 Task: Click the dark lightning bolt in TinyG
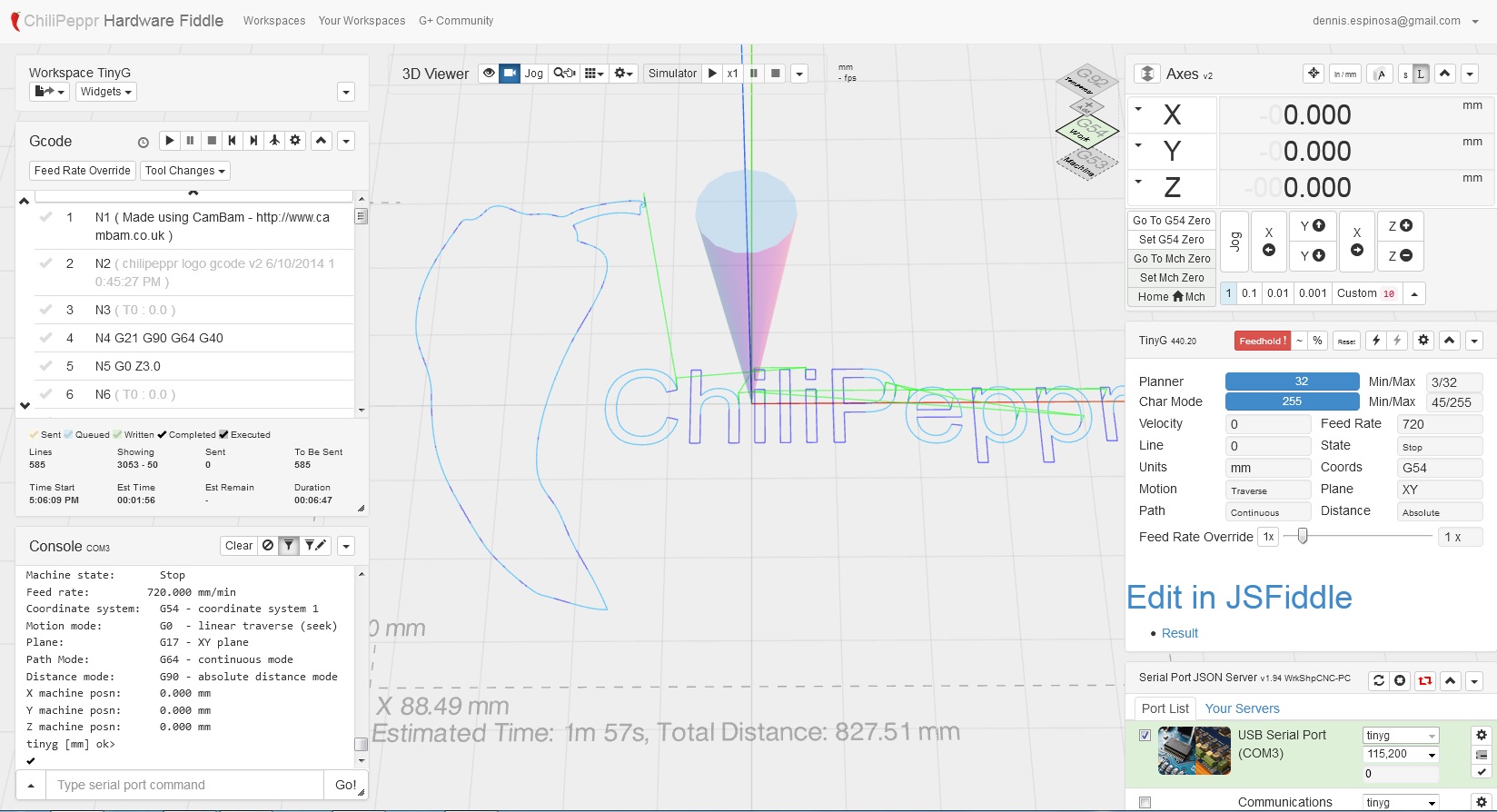[x=1376, y=341]
